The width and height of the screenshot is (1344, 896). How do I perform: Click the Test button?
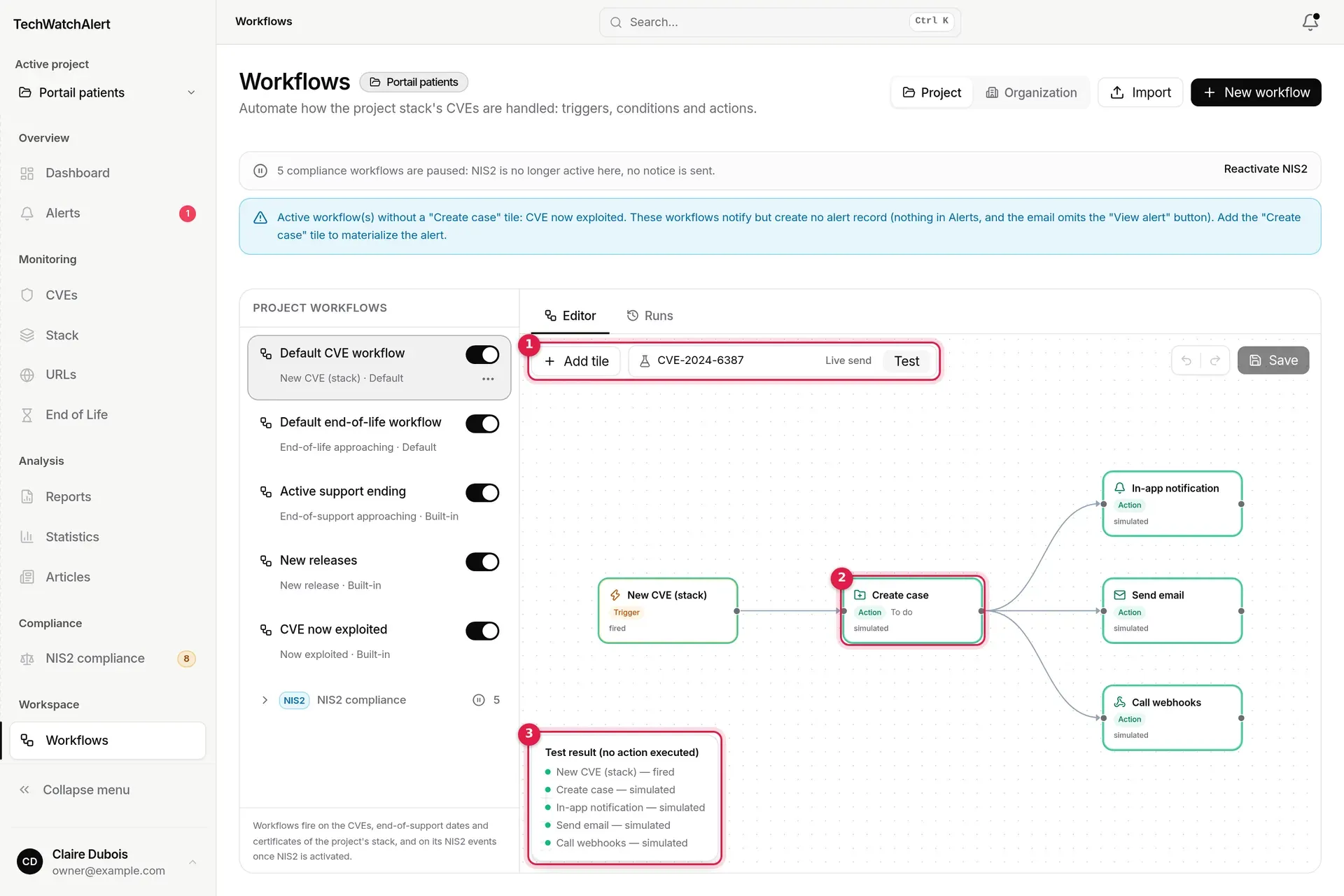tap(906, 361)
